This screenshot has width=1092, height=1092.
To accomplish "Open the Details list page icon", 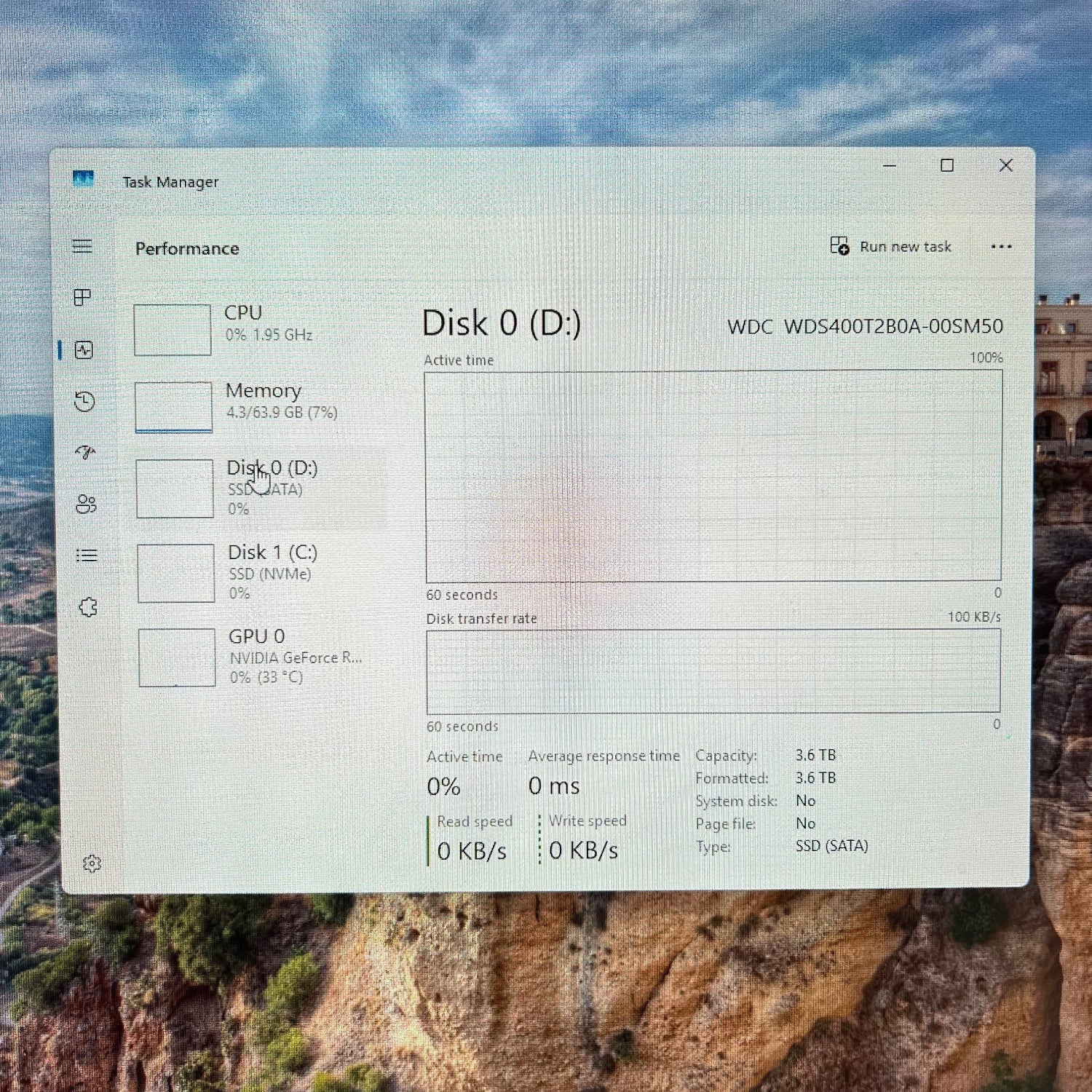I will pos(87,556).
